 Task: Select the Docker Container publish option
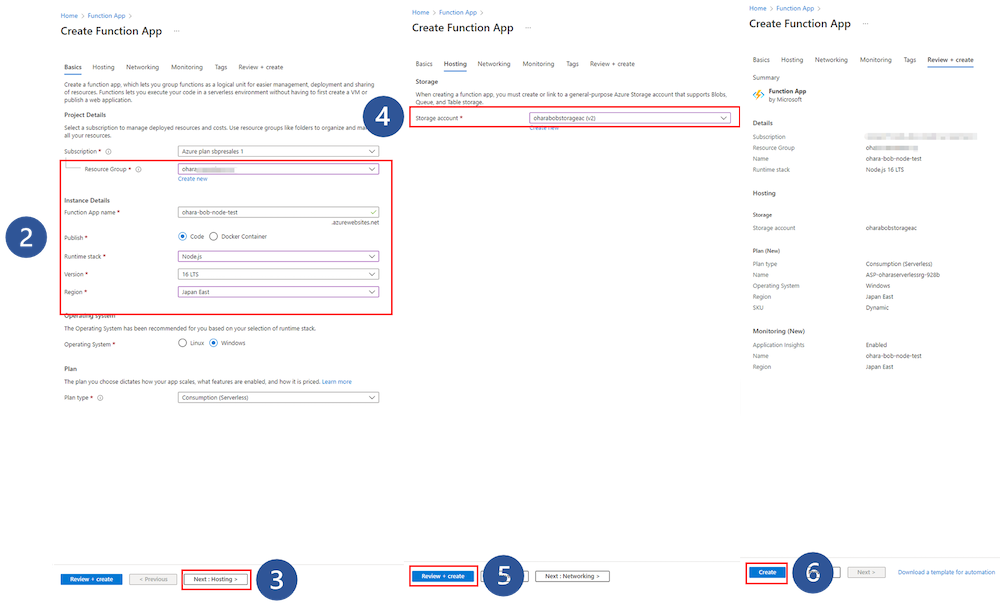click(214, 237)
